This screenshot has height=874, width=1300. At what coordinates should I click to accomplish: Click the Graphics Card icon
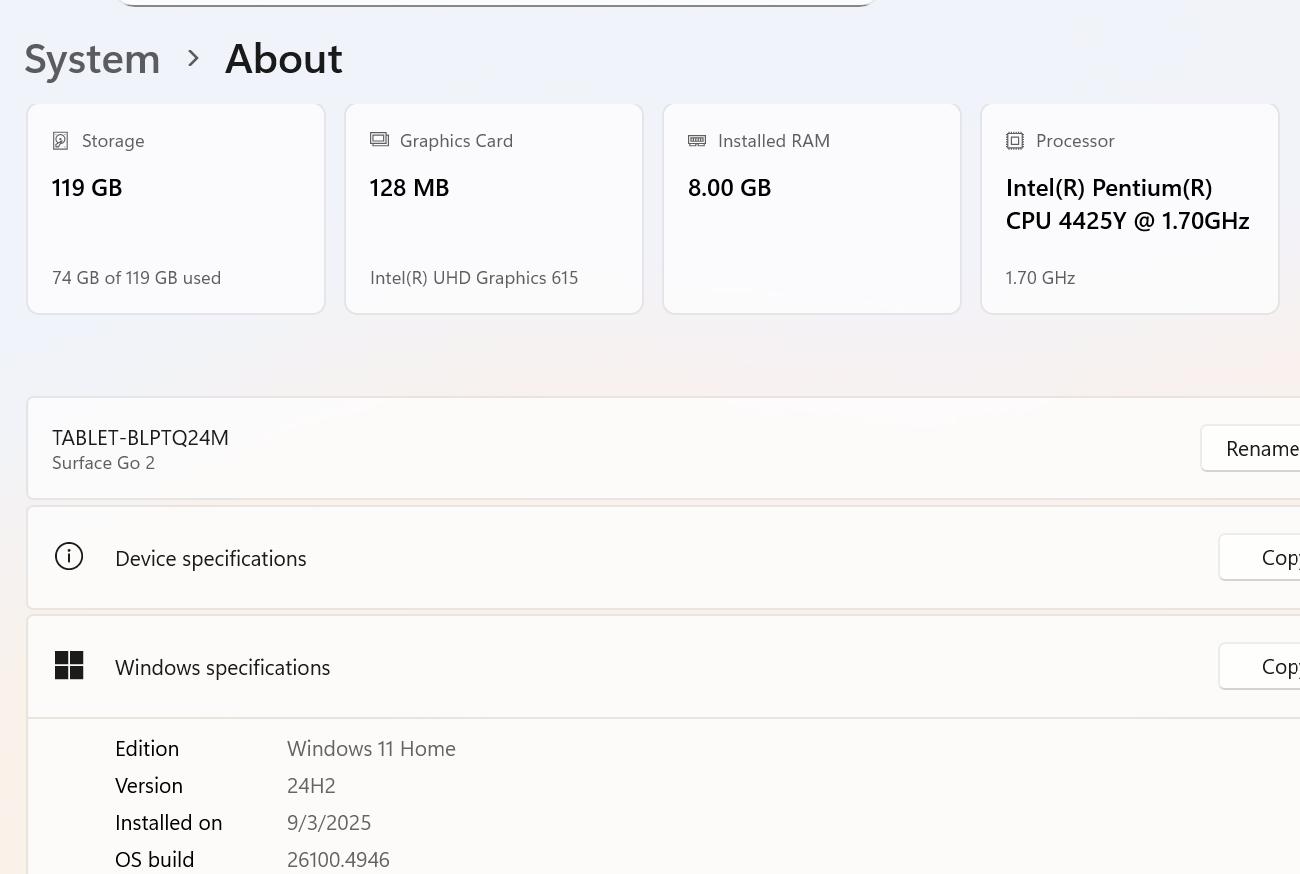point(379,140)
